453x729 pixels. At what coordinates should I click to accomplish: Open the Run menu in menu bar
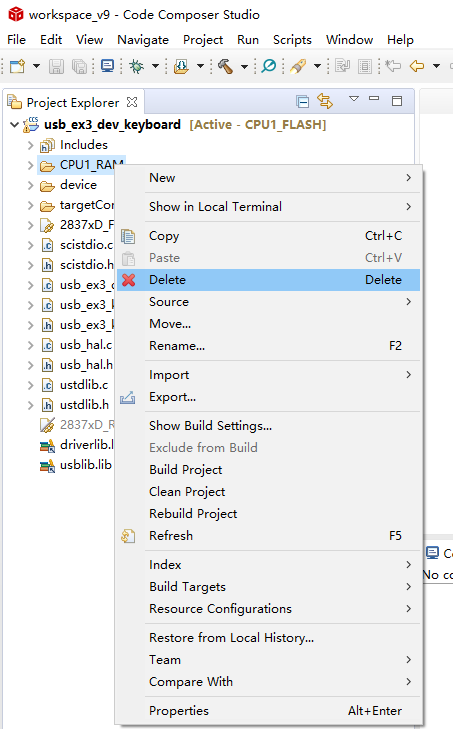click(248, 40)
